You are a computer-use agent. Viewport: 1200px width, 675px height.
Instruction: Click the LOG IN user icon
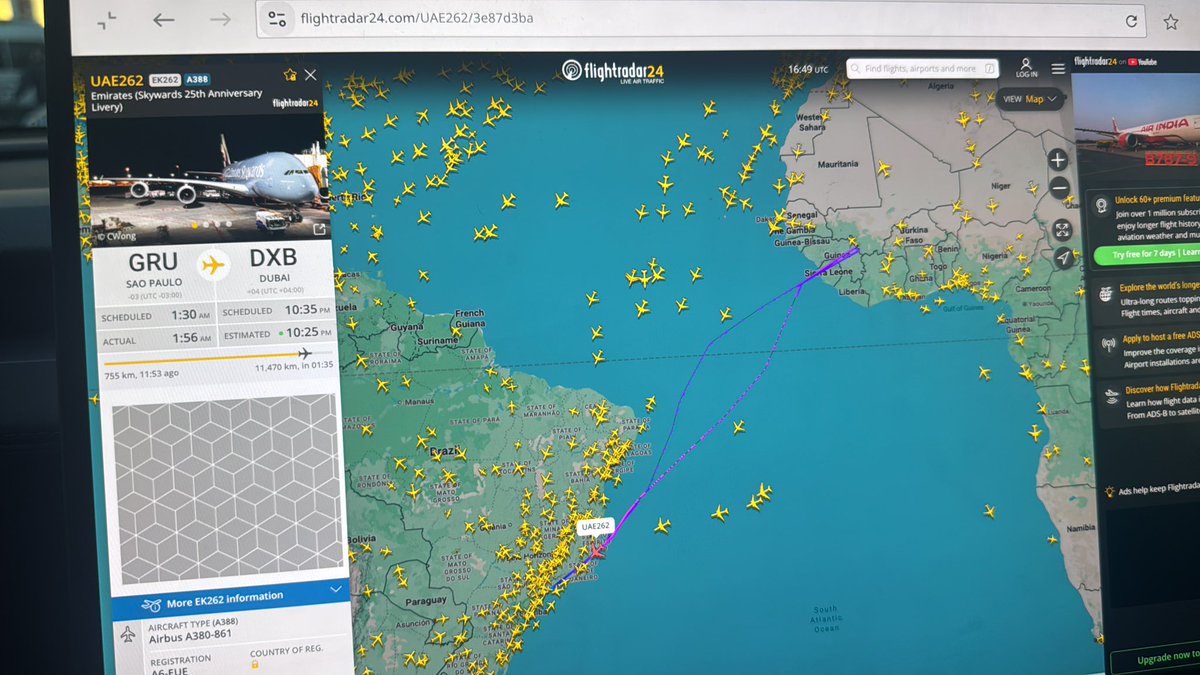coord(1026,68)
